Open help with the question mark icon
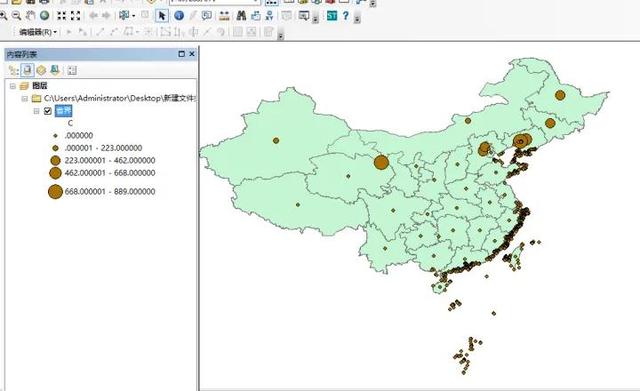This screenshot has height=391, width=640. pos(346,16)
